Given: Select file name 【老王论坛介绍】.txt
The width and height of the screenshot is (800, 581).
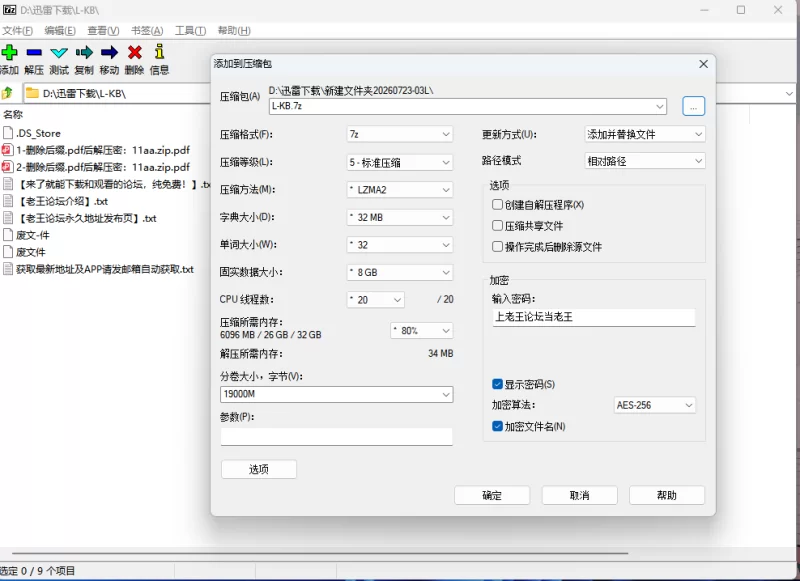Looking at the screenshot, I should pyautogui.click(x=62, y=201).
